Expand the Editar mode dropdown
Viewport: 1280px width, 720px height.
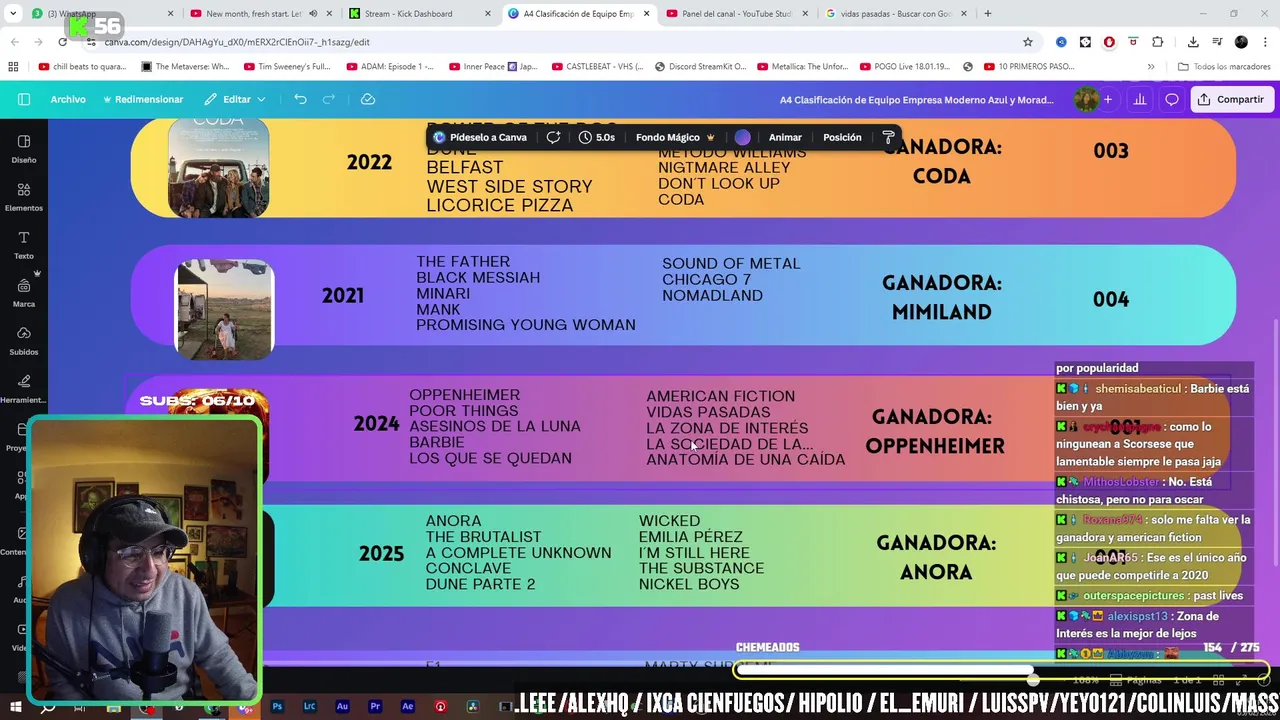(235, 99)
